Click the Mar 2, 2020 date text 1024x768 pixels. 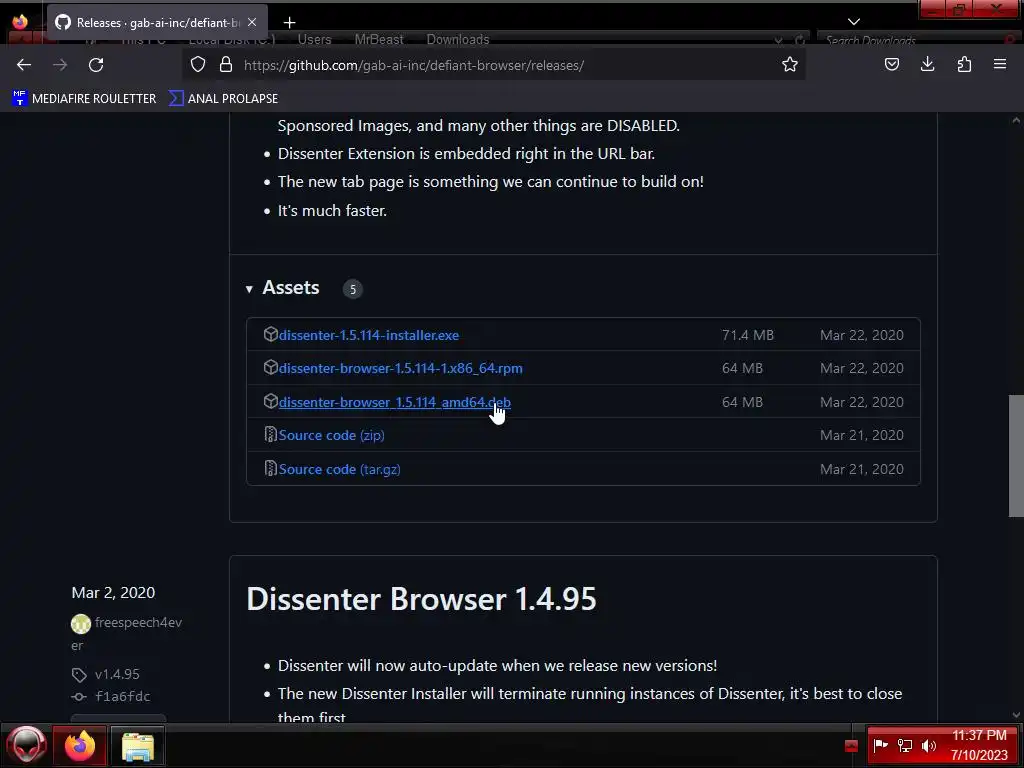113,592
